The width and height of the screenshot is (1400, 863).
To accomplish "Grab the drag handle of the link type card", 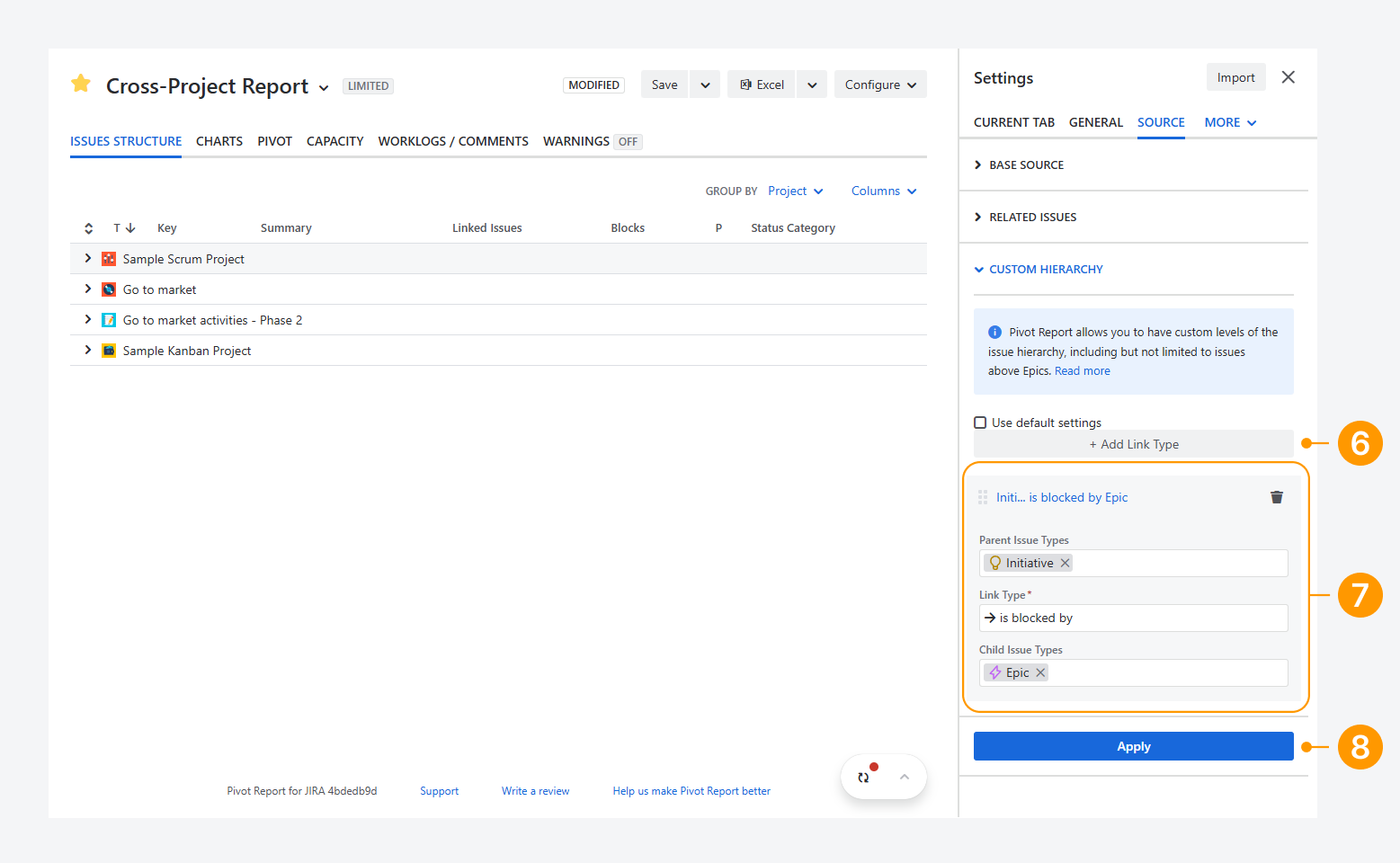I will [983, 497].
